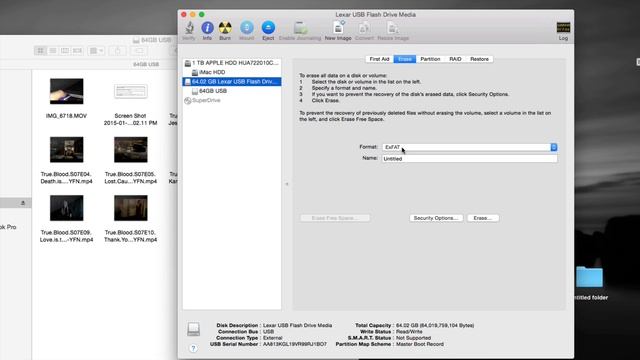This screenshot has width=640, height=360.
Task: Click the Finder share button
Action: pyautogui.click(x=118, y=51)
